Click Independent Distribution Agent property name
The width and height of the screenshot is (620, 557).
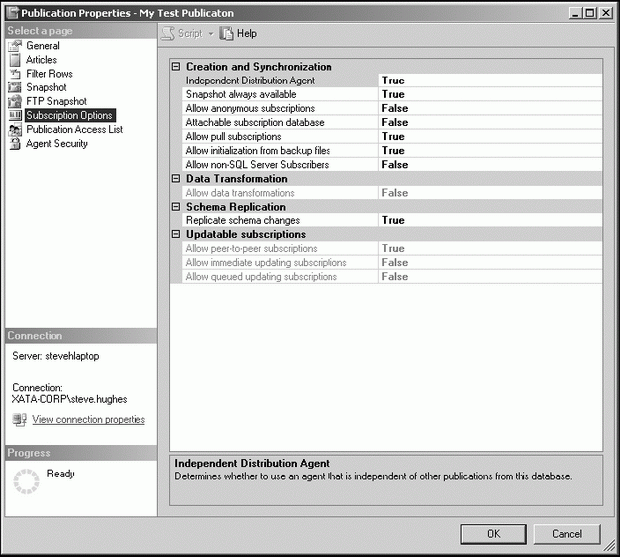coord(250,81)
